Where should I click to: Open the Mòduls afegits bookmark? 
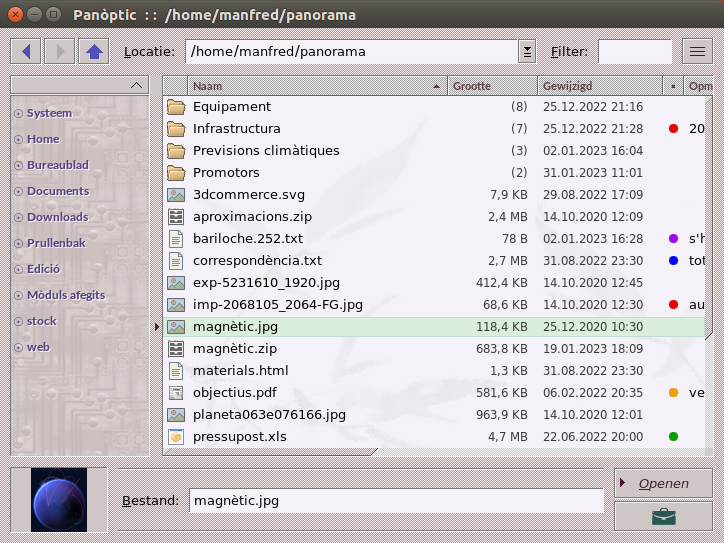click(66, 295)
